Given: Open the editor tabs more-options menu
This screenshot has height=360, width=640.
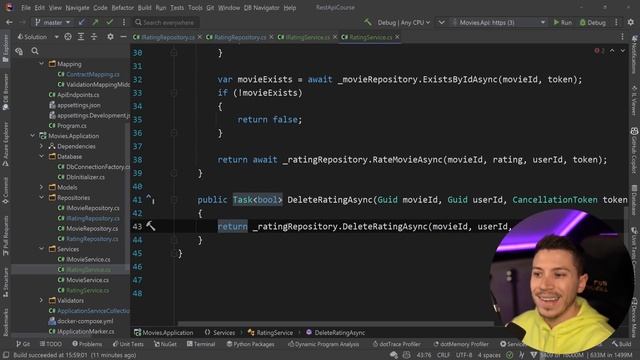Looking at the screenshot, I should [x=622, y=37].
